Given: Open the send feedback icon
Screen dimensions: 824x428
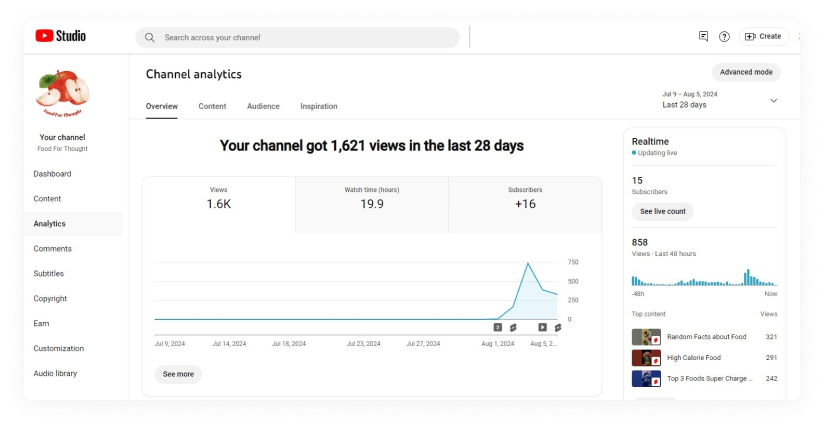Looking at the screenshot, I should coord(703,36).
